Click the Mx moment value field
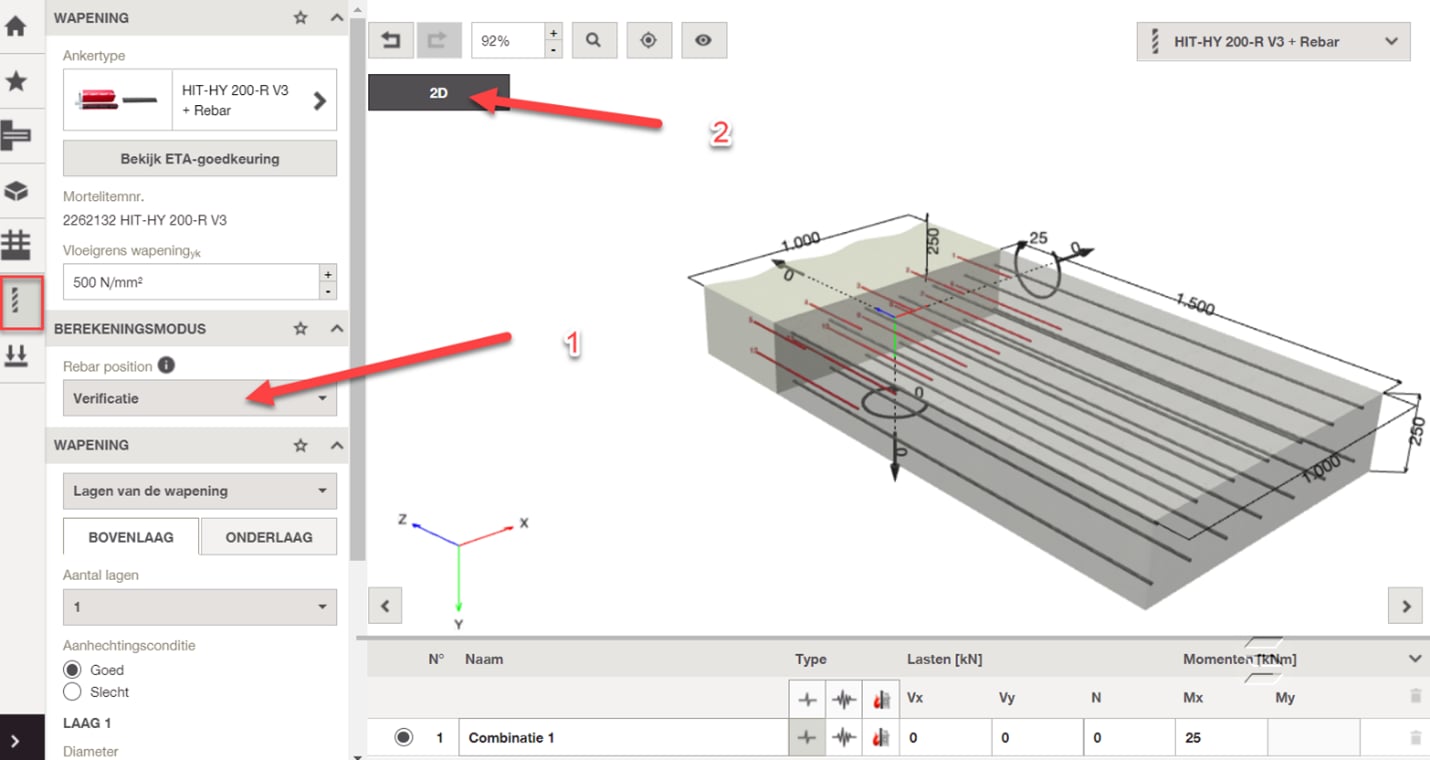The height and width of the screenshot is (760, 1430). click(x=1220, y=738)
